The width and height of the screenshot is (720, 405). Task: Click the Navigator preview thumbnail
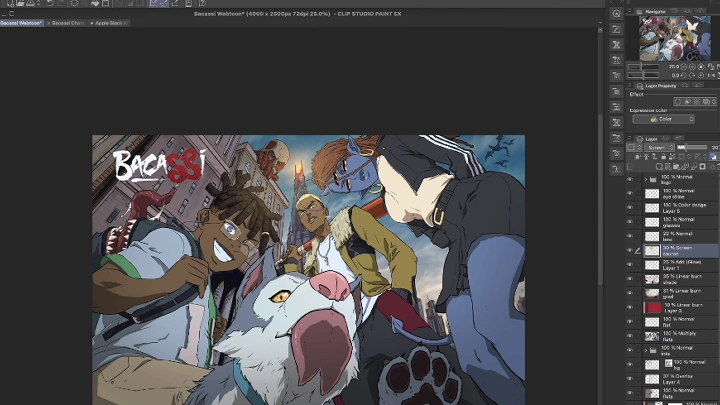[x=675, y=39]
